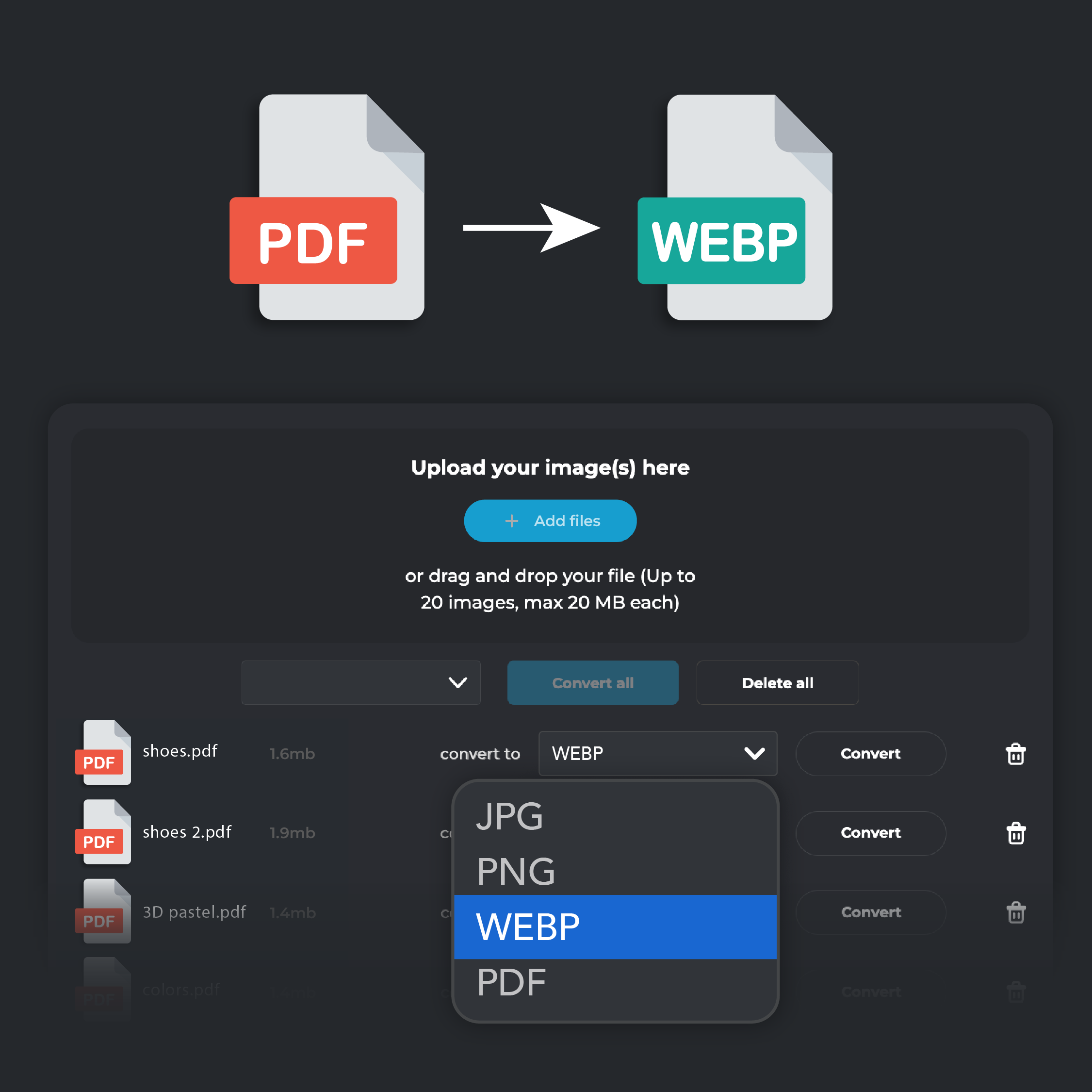Viewport: 1092px width, 1092px height.
Task: Choose JPG from the format list
Action: tap(616, 815)
